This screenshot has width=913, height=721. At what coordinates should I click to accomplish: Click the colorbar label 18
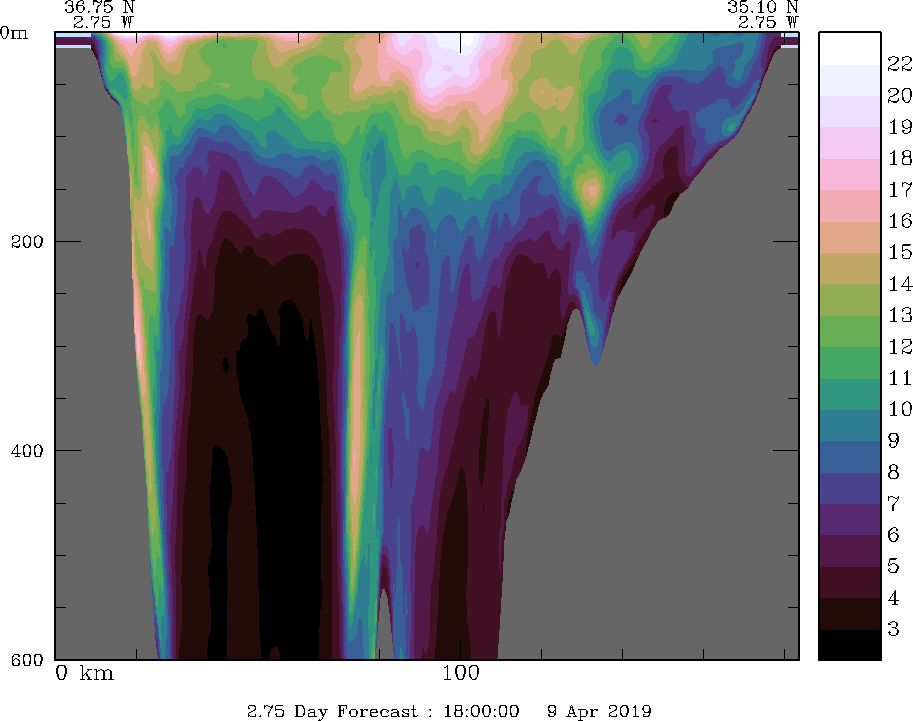tap(900, 158)
